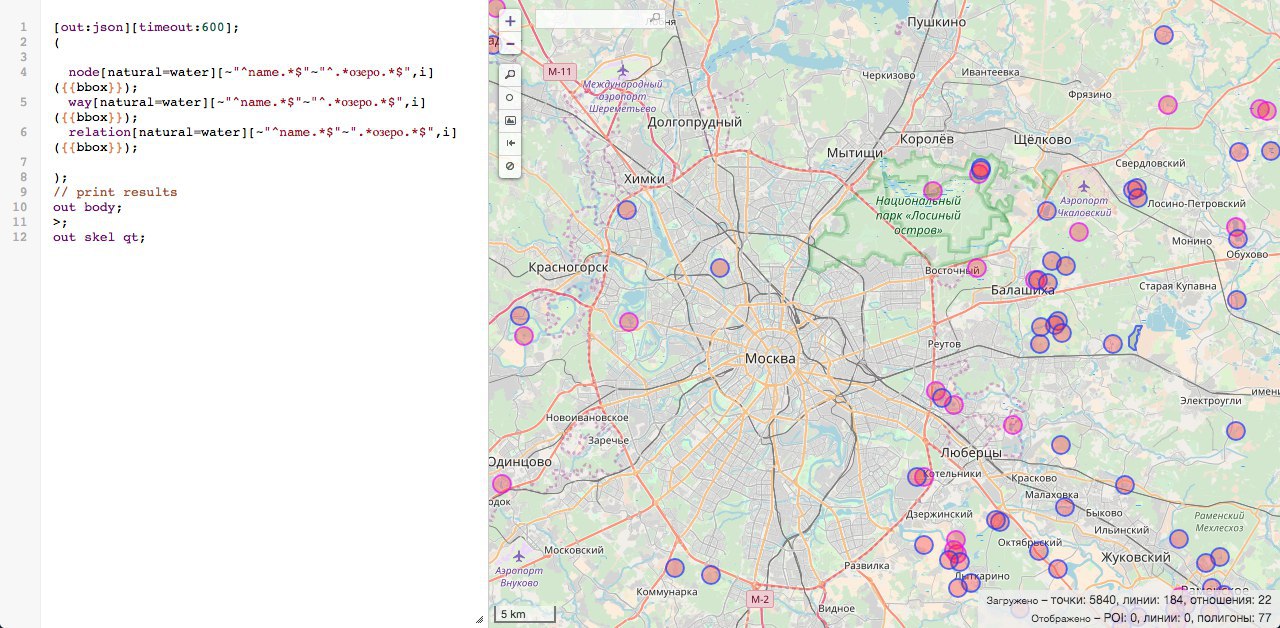Select the pink marker at Люберцы
1280x628 pixels.
[x=1013, y=424]
